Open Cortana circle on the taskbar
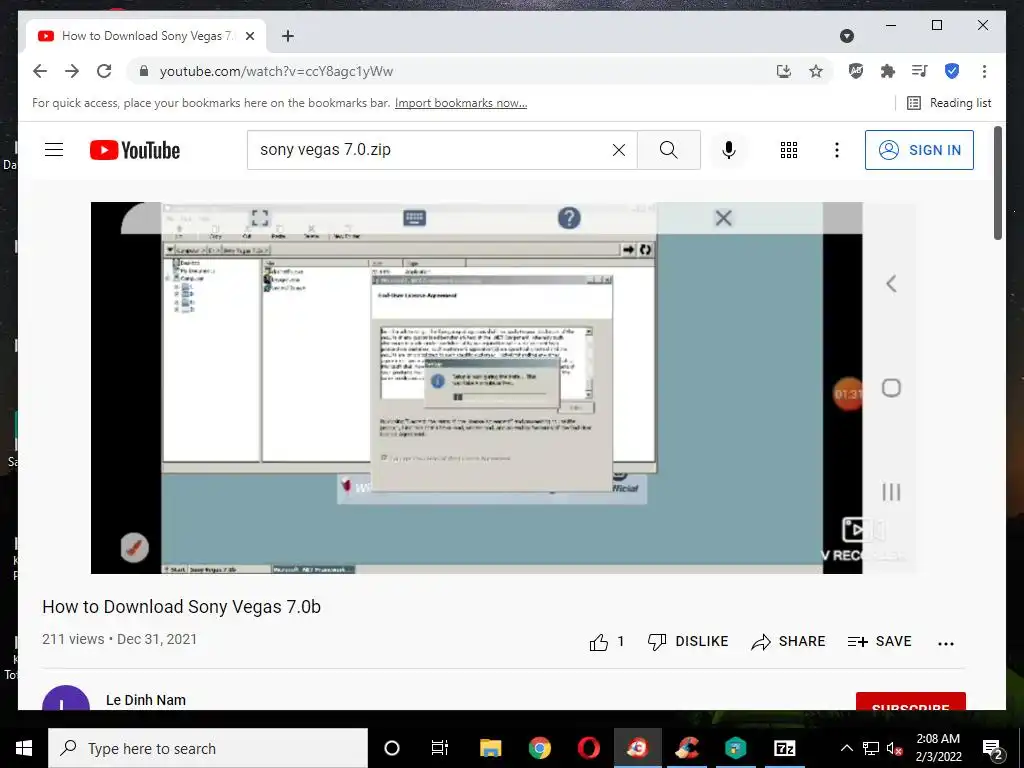The width and height of the screenshot is (1024, 768). [392, 748]
